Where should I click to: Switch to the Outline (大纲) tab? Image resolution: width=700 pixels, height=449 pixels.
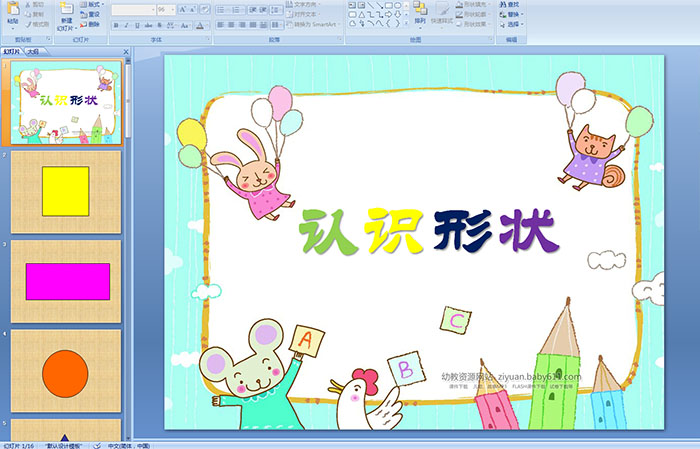[32, 50]
